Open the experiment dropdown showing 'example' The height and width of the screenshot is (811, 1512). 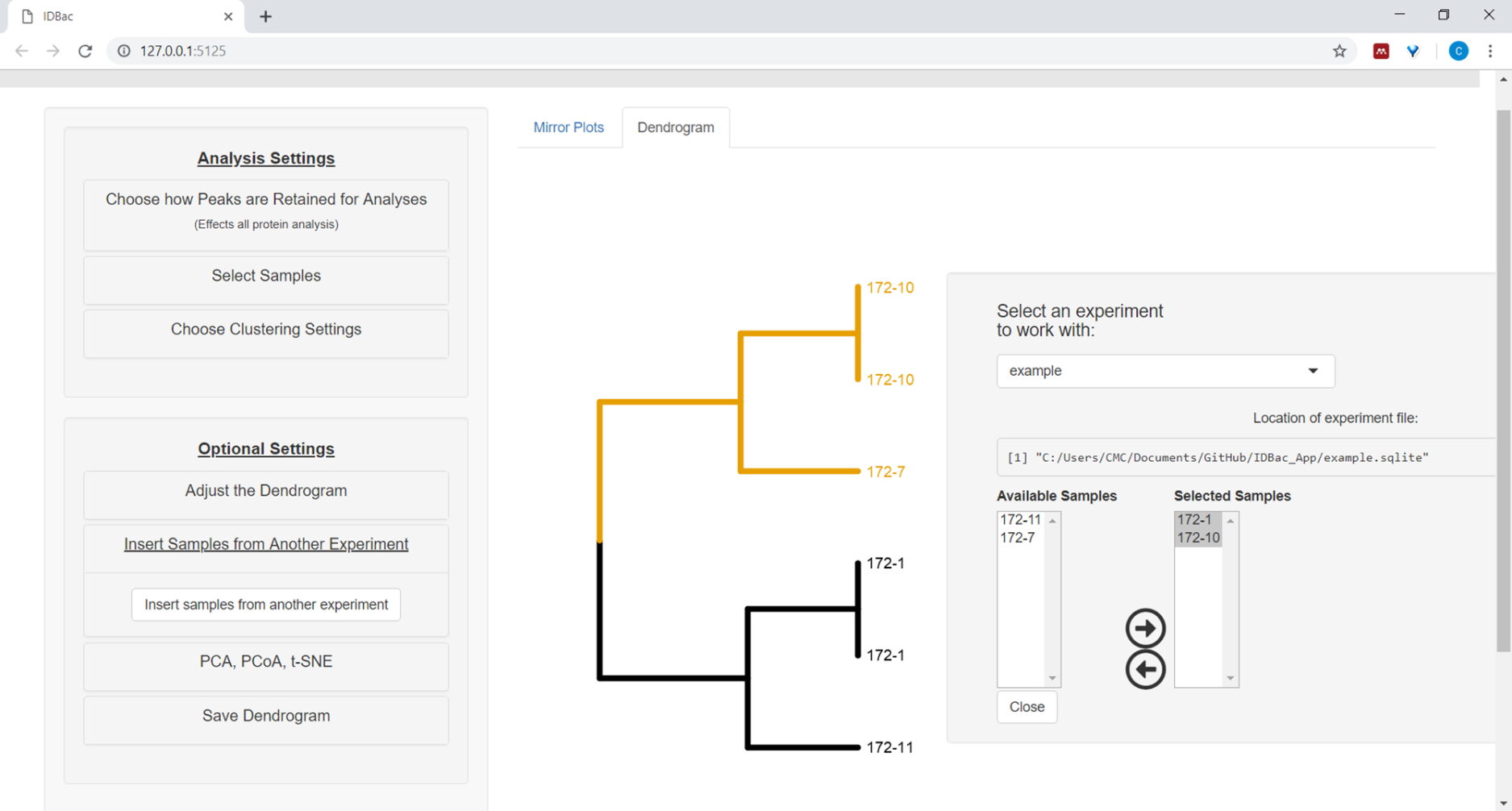pyautogui.click(x=1165, y=371)
